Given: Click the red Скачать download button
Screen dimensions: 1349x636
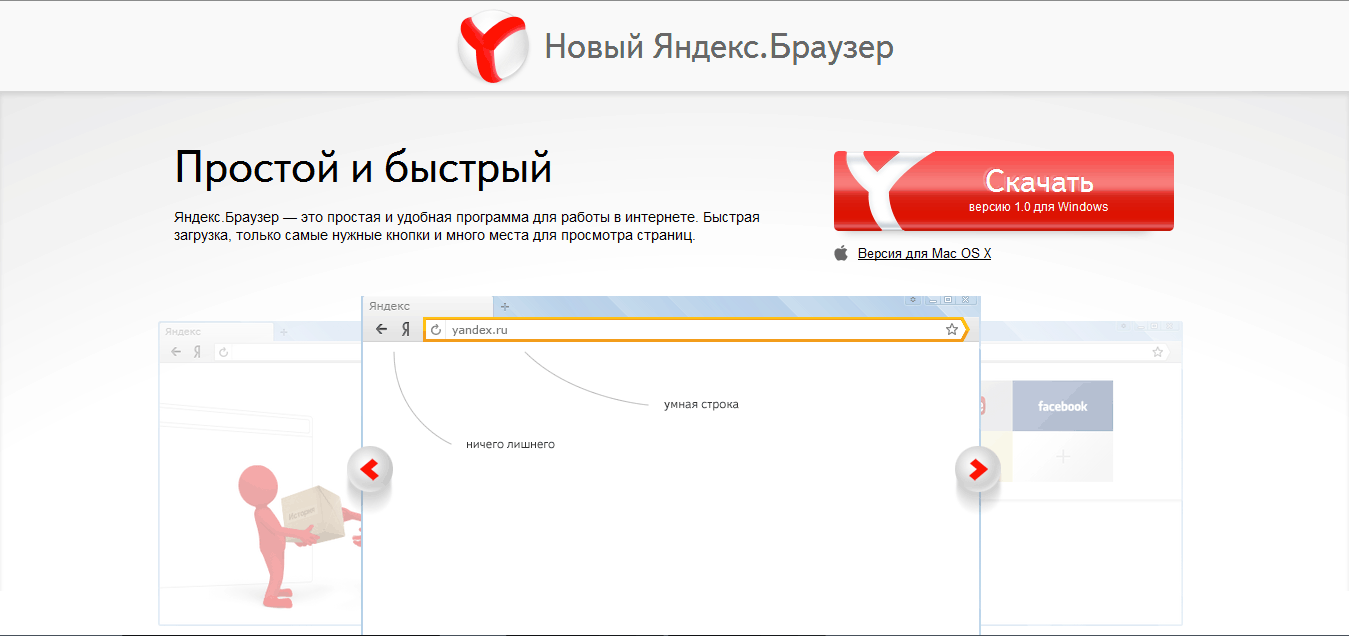Looking at the screenshot, I should (x=1004, y=191).
